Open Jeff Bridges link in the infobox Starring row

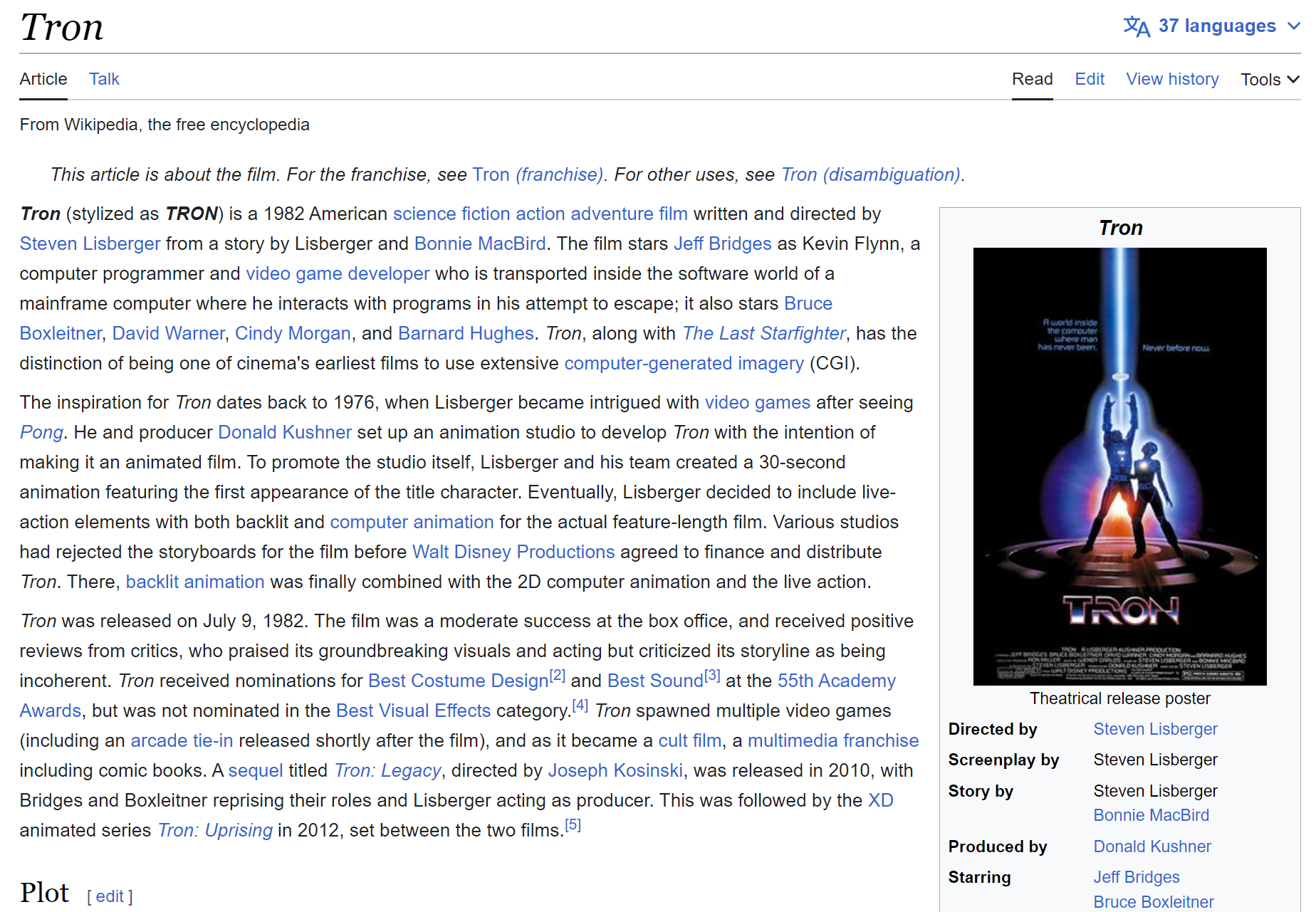pyautogui.click(x=1136, y=877)
